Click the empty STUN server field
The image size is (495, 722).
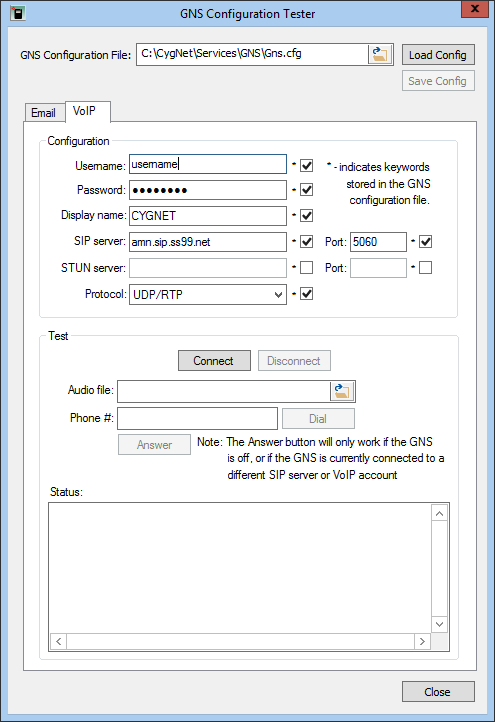208,268
